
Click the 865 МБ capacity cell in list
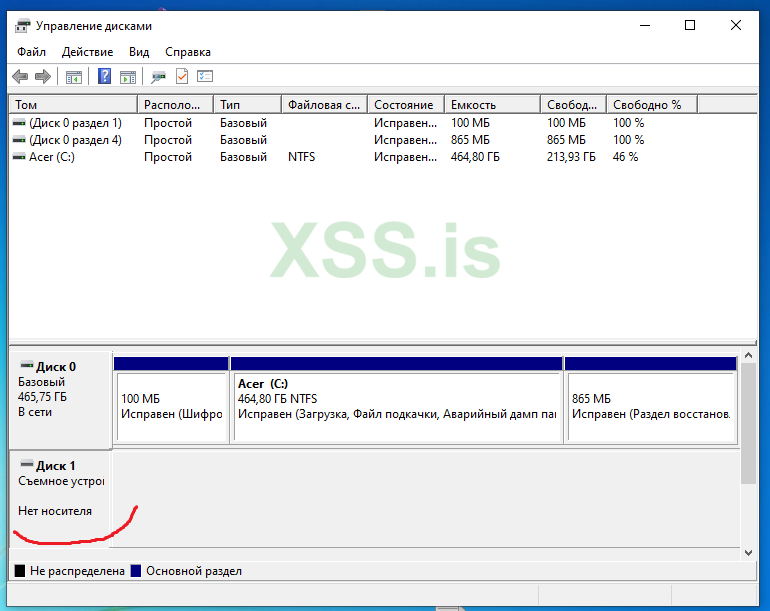click(470, 140)
